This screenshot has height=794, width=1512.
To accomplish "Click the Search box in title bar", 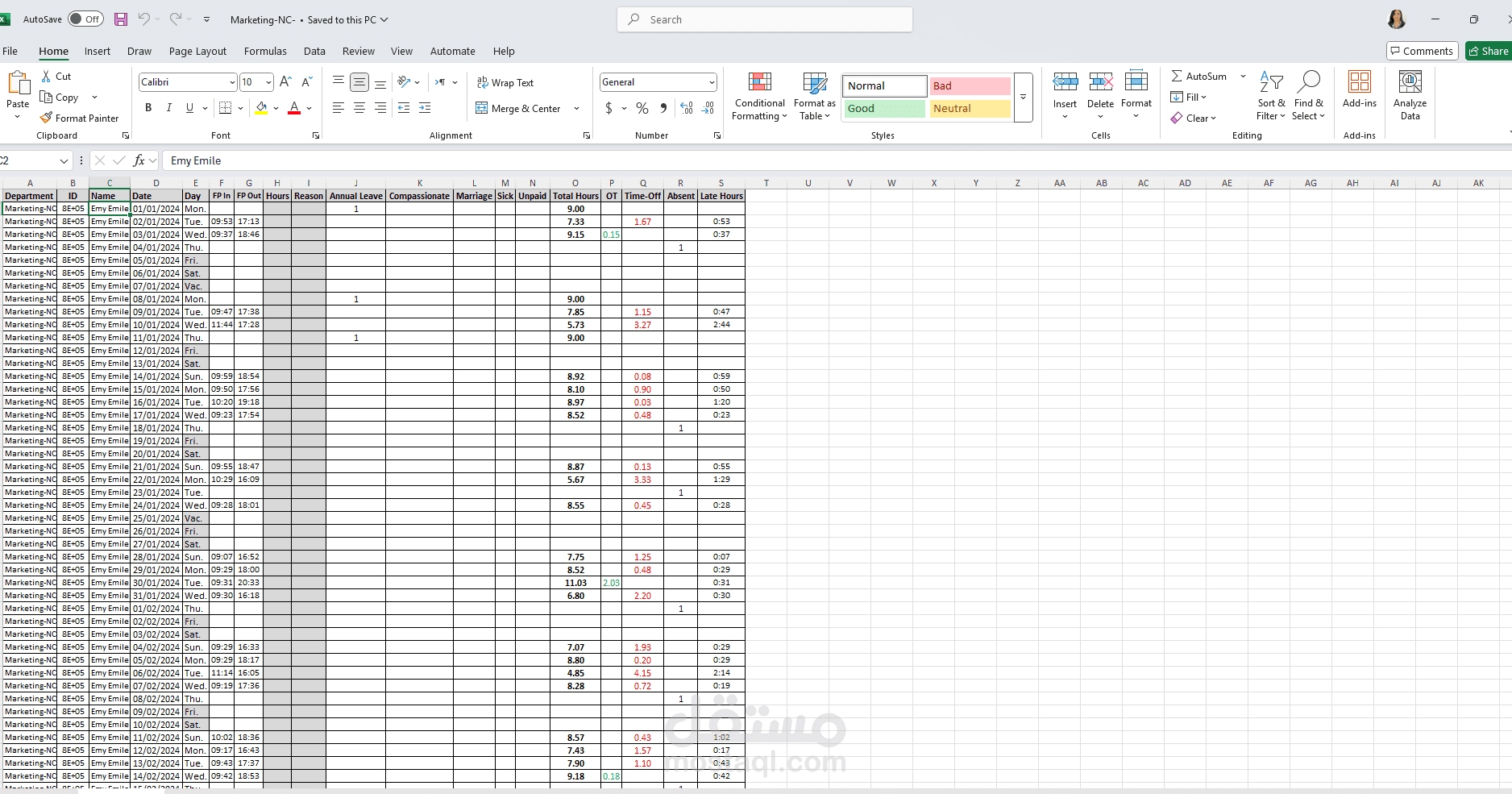I will click(765, 19).
